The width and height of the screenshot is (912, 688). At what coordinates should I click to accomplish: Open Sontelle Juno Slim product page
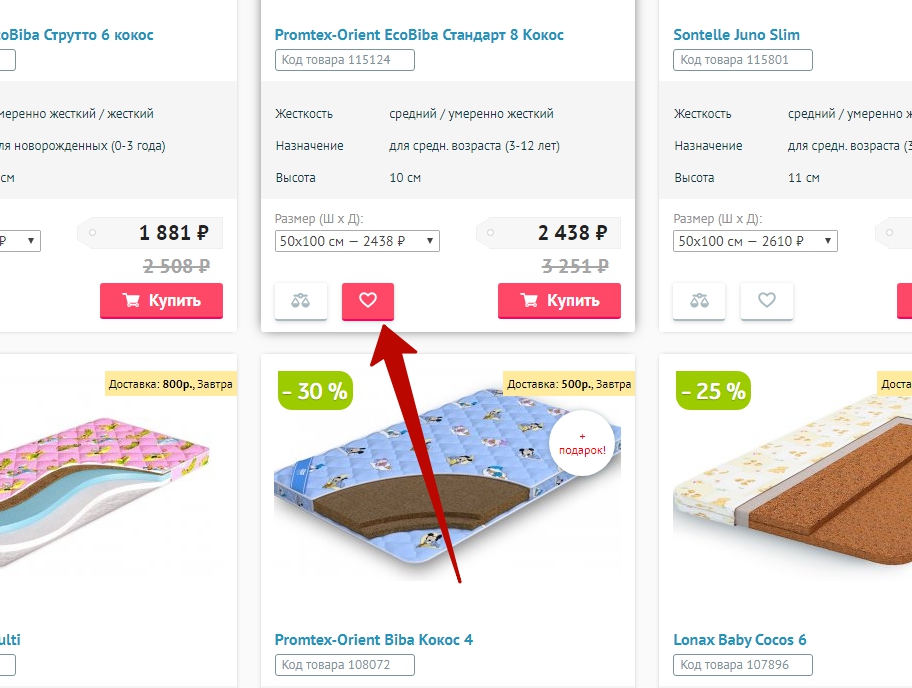pos(736,35)
